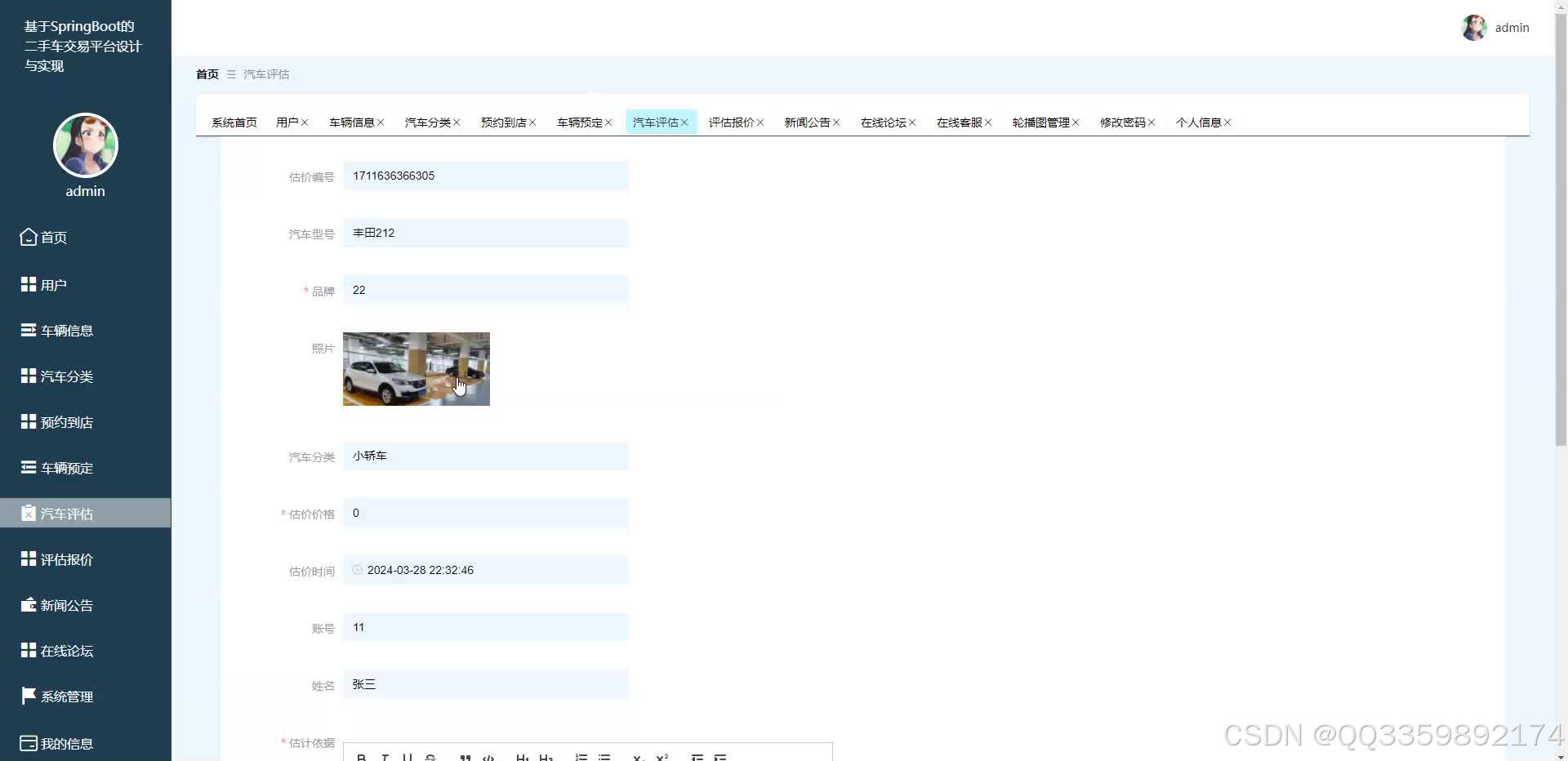Close the 车辆信息 tab
The image size is (1568, 761).
[381, 122]
